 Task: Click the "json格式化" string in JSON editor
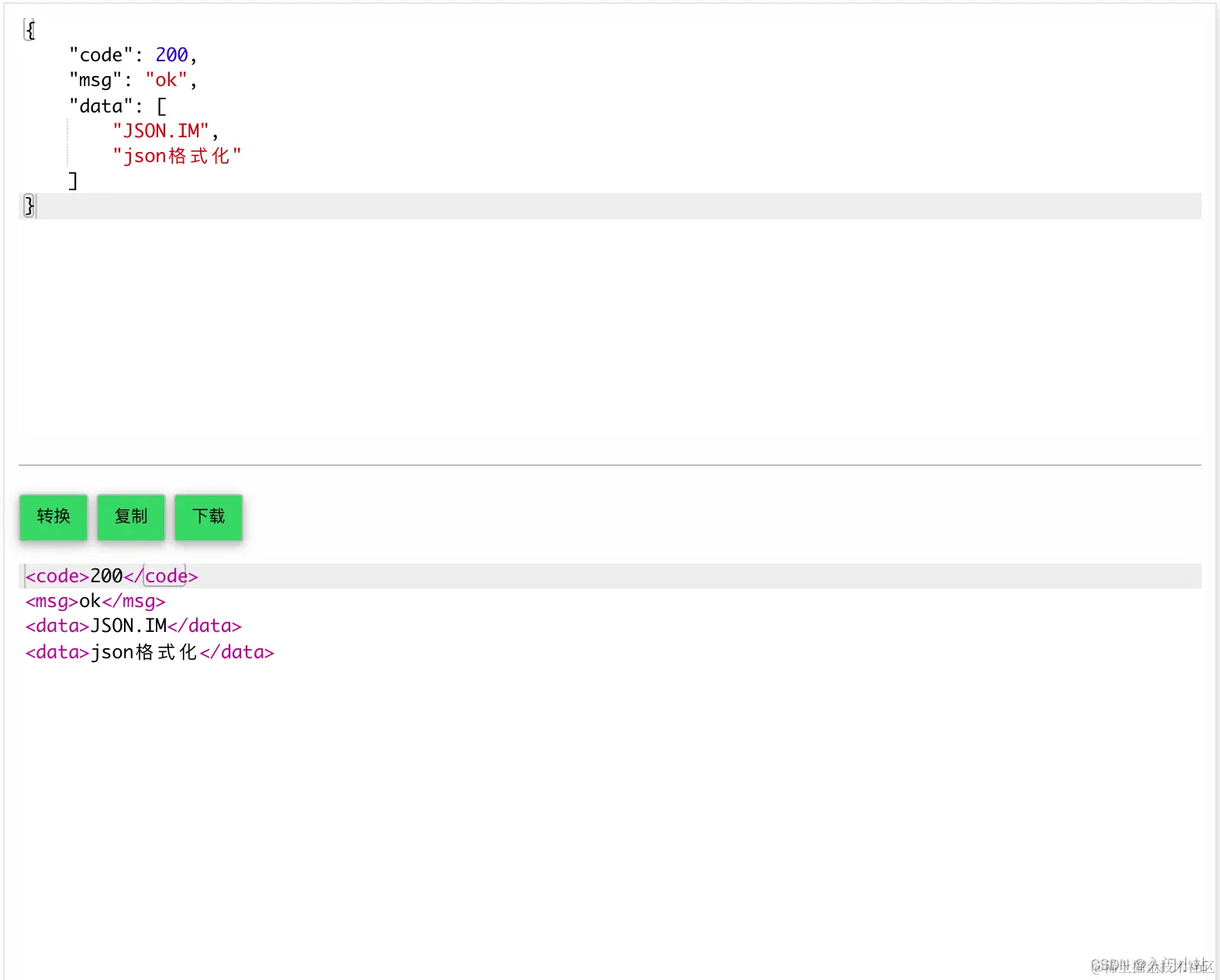177,156
